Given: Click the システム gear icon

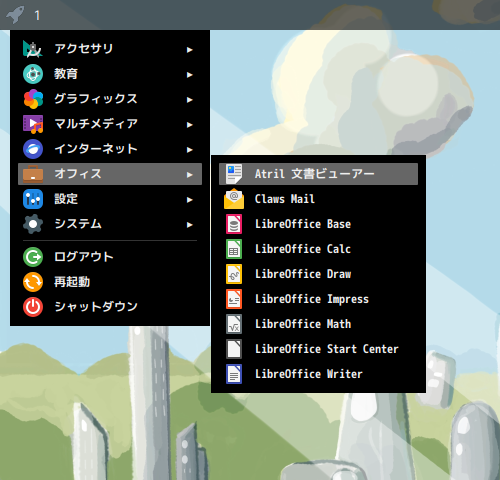Looking at the screenshot, I should (x=33, y=224).
